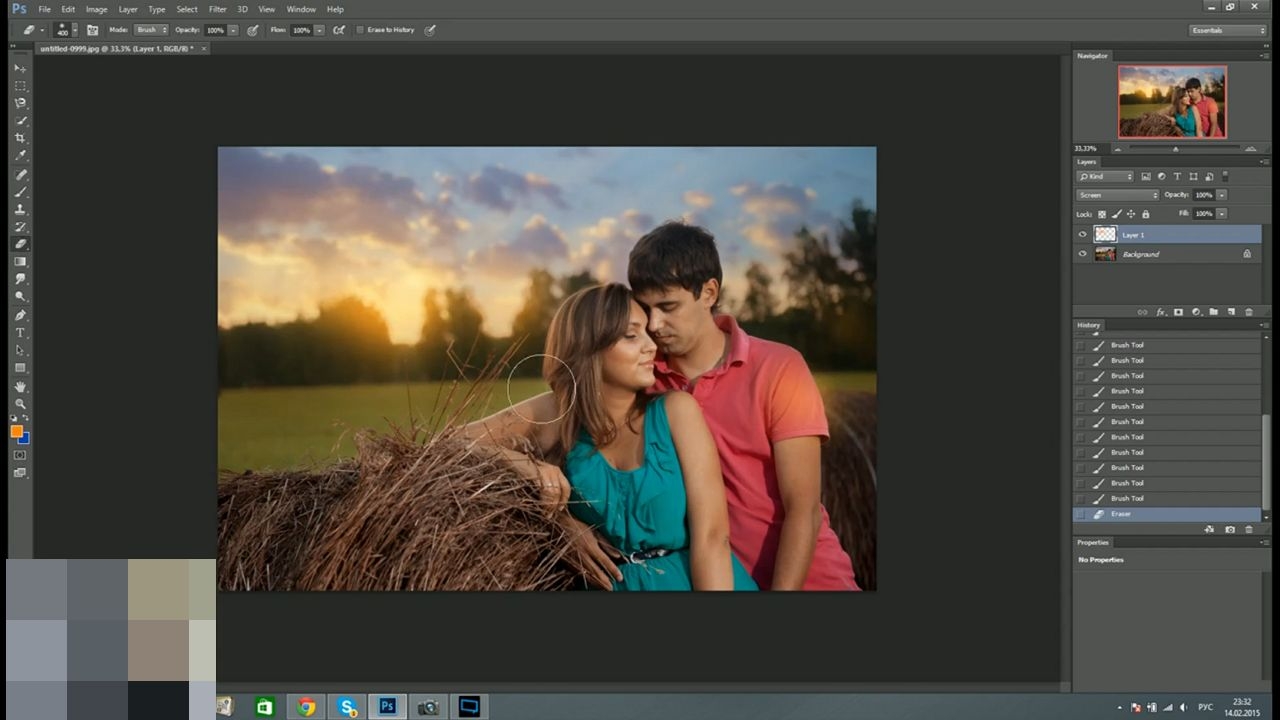
Task: Open the Essentials workspace dropdown
Action: 1229,30
